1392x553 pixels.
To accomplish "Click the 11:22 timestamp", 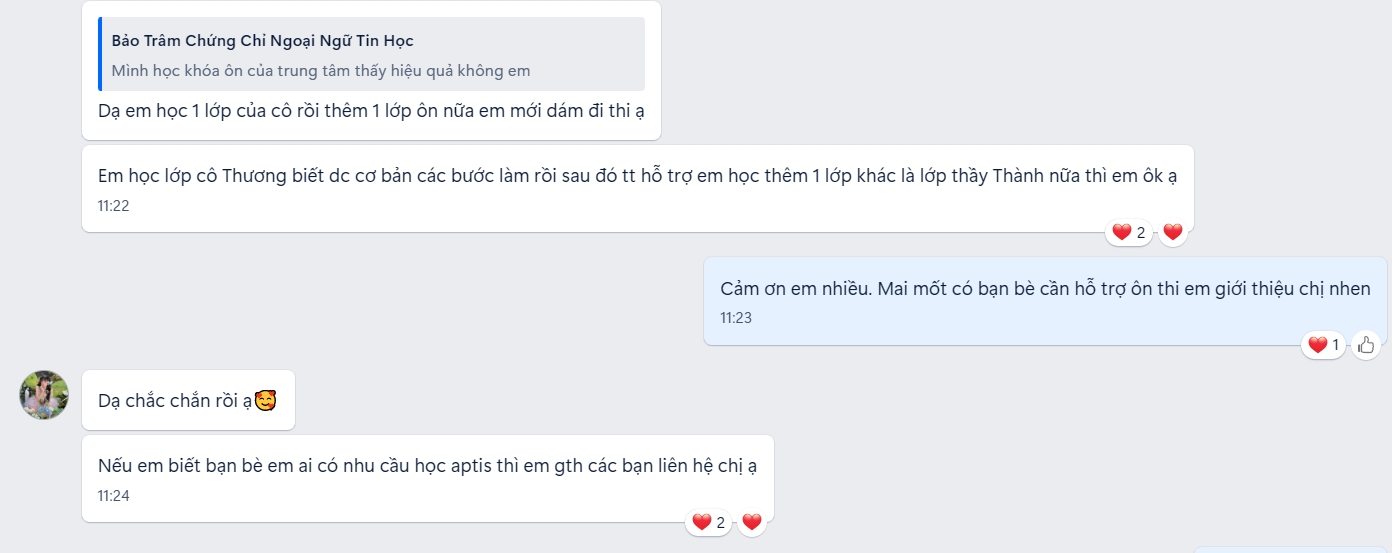I will tap(114, 206).
